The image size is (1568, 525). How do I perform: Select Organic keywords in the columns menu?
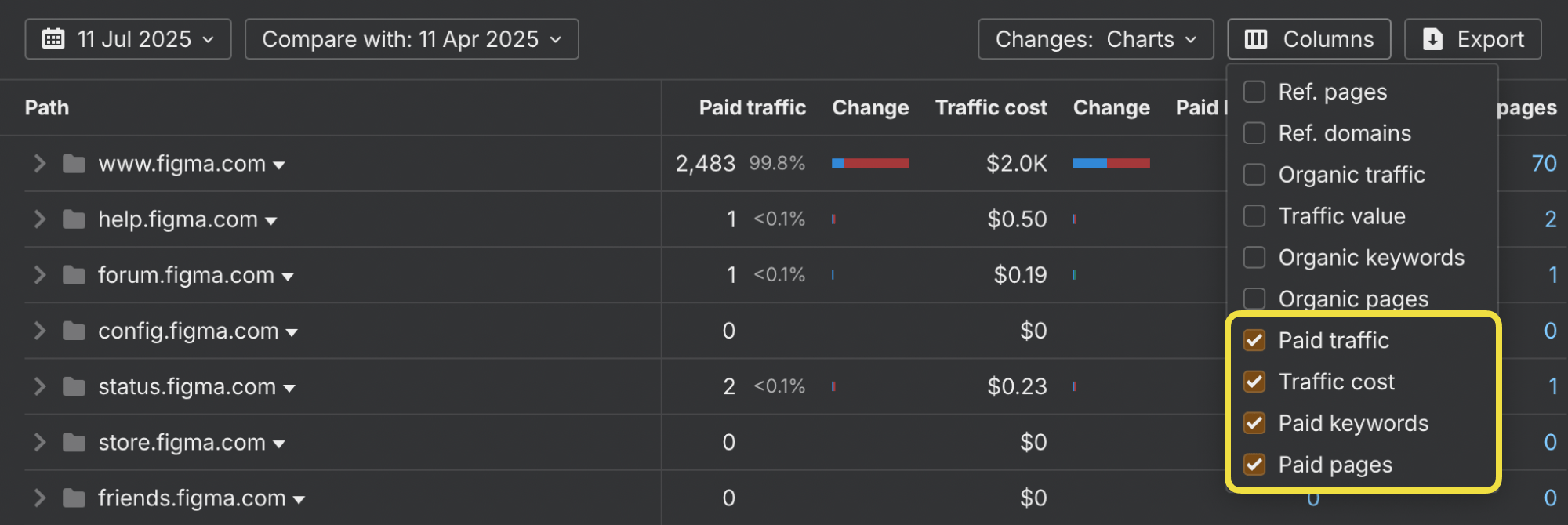pos(1254,258)
